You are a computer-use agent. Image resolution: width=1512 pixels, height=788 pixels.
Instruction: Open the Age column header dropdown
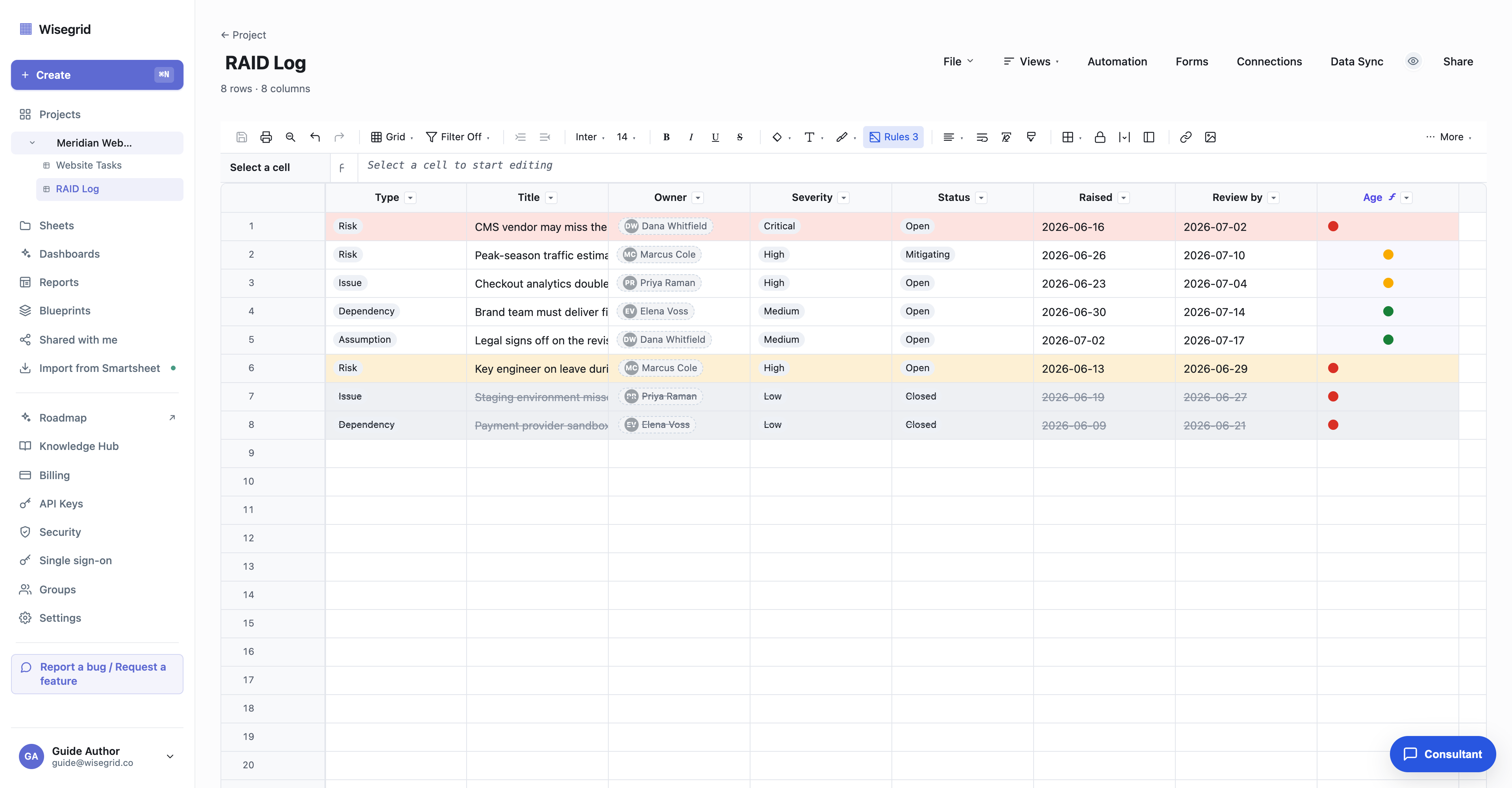click(x=1407, y=198)
